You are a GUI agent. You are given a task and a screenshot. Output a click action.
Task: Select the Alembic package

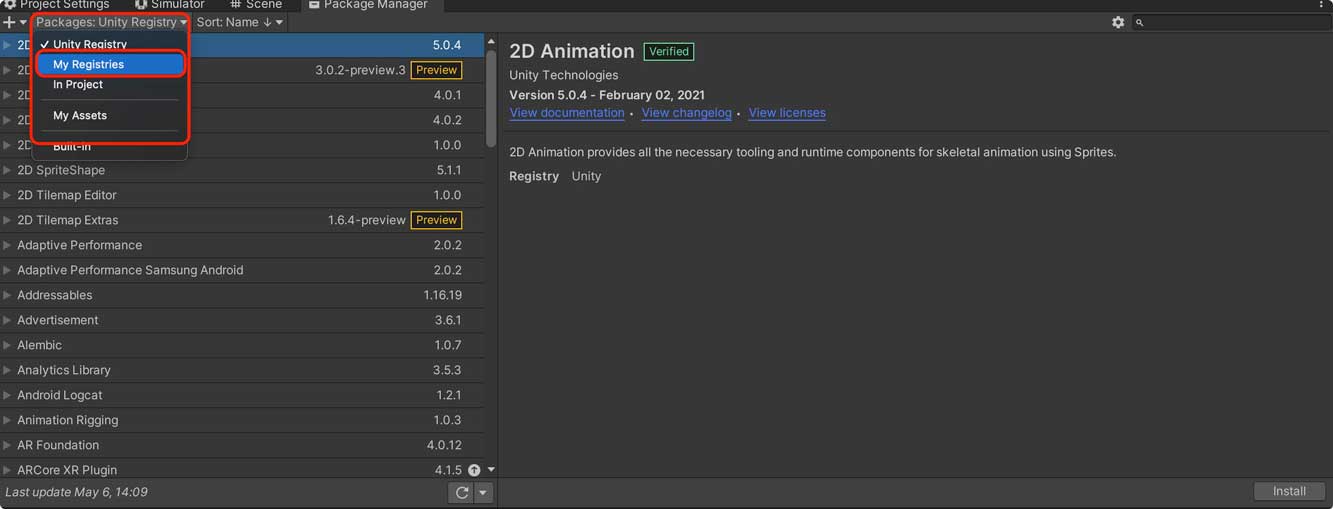click(242, 345)
